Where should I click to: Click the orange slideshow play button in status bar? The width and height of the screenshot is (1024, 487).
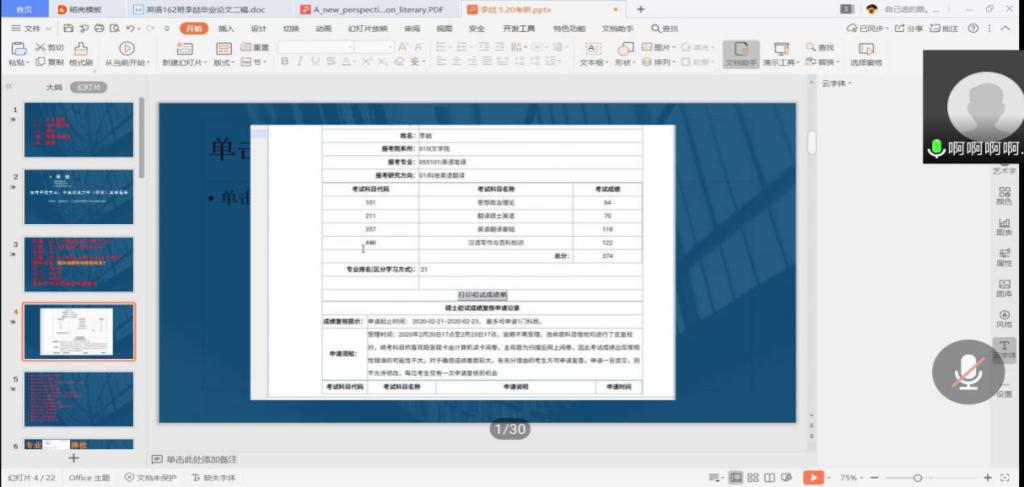point(815,478)
